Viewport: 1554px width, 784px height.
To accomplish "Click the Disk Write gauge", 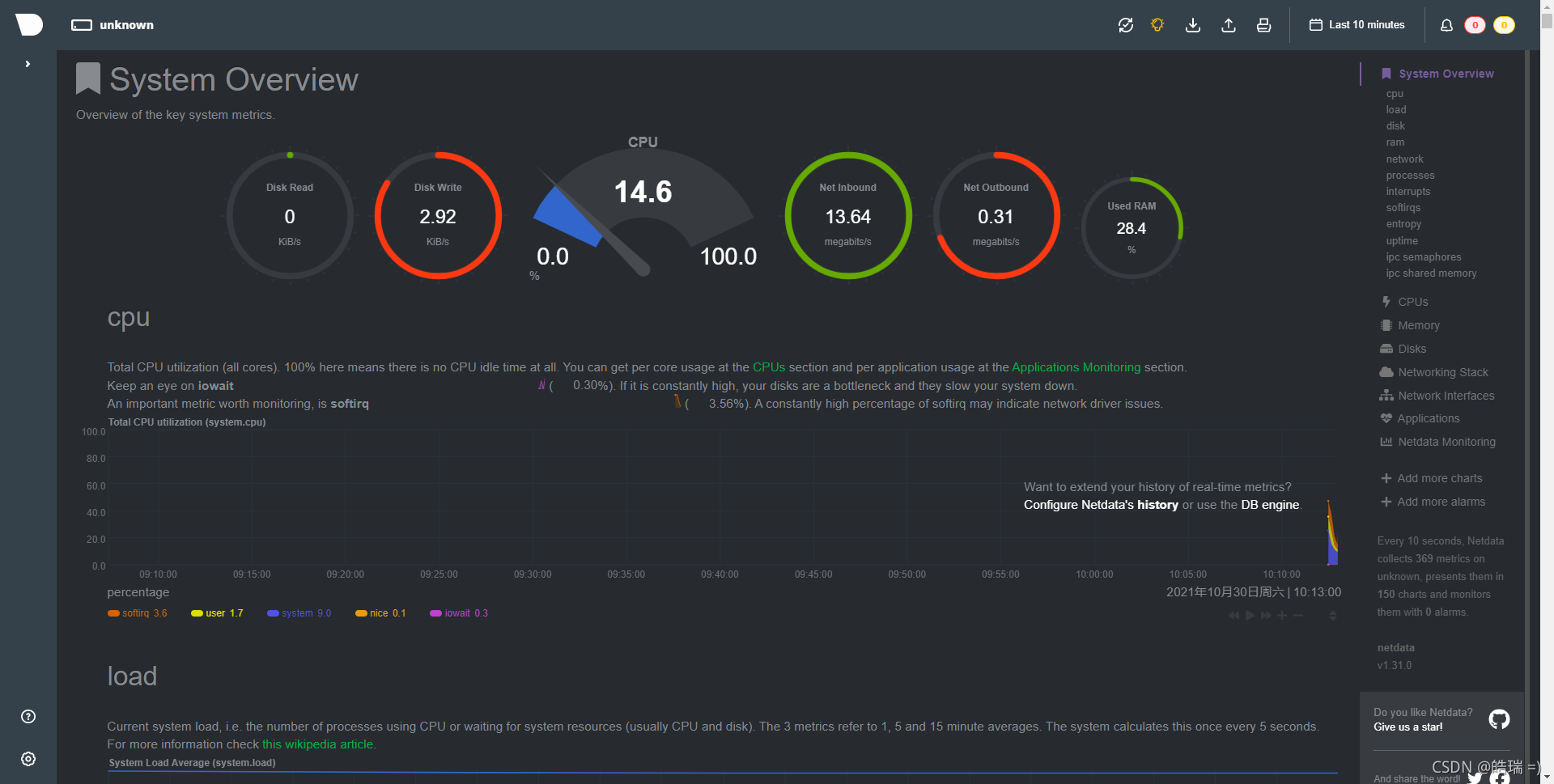I will (438, 216).
